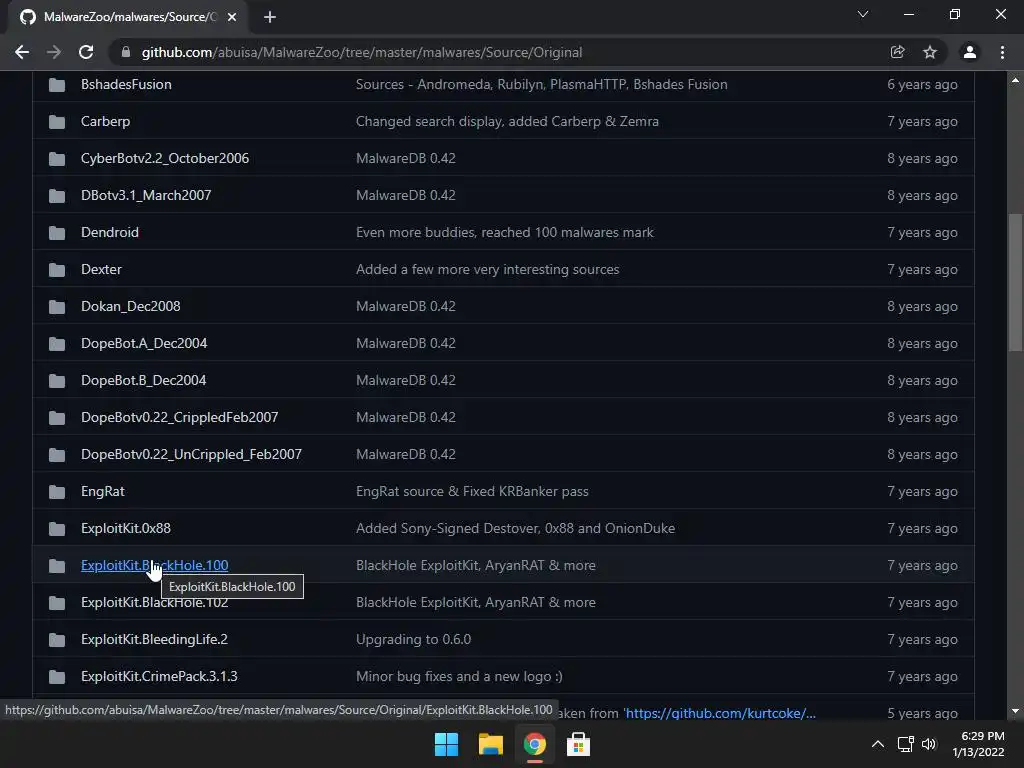Viewport: 1024px width, 768px height.
Task: Open commit 'Sources - Andromeda, Rubilyn, PlasmaHTTP, Bshades Fusion'
Action: coord(541,84)
